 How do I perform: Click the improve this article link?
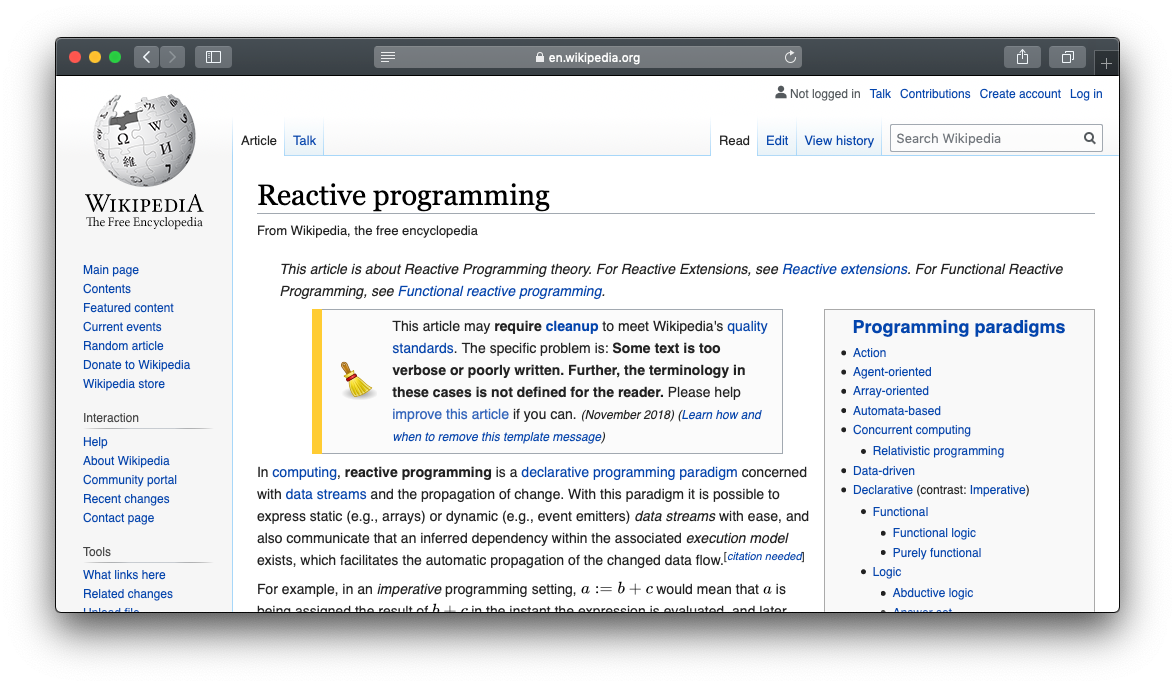[450, 414]
